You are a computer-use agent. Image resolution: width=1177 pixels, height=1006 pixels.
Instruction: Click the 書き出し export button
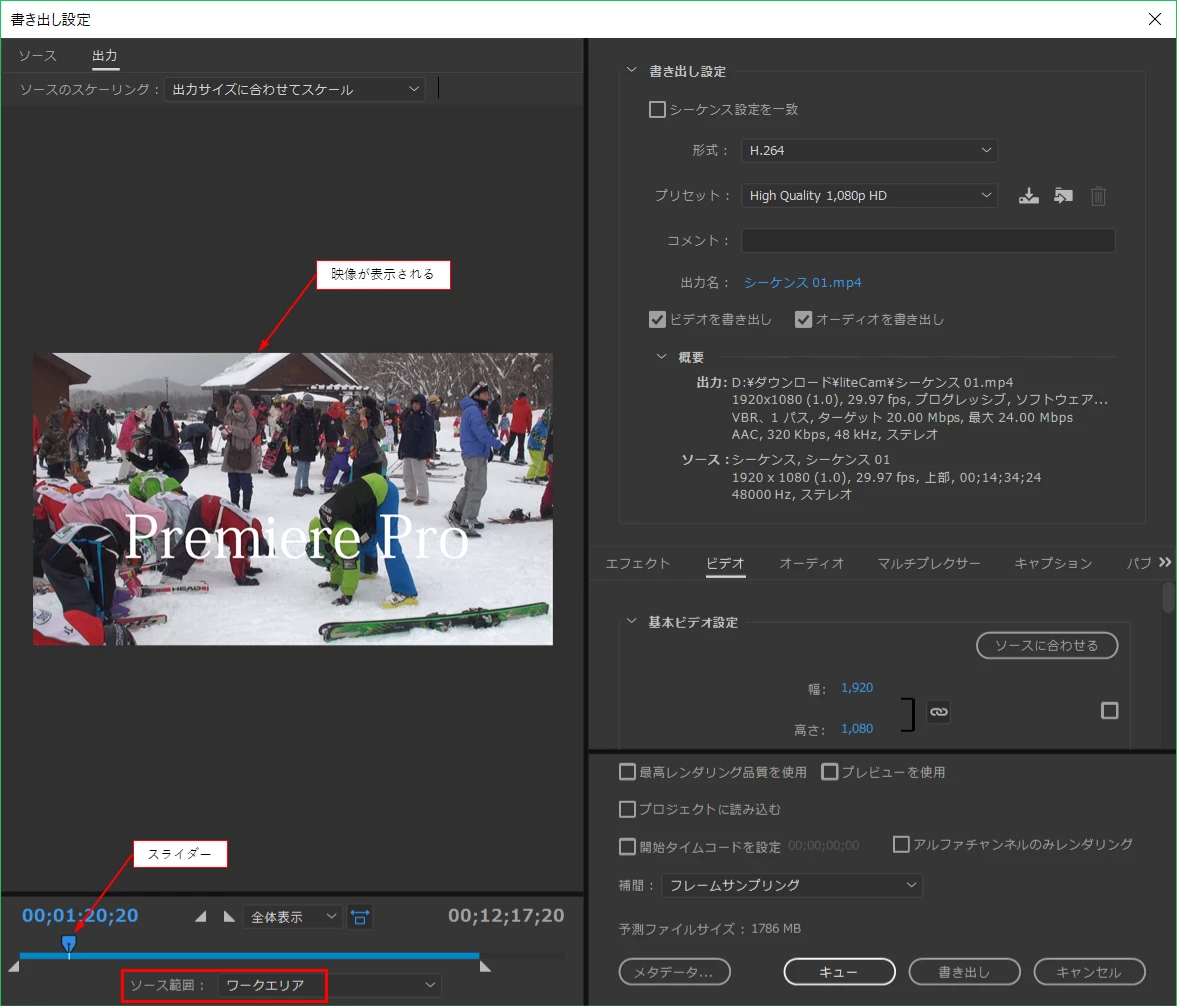click(x=965, y=971)
